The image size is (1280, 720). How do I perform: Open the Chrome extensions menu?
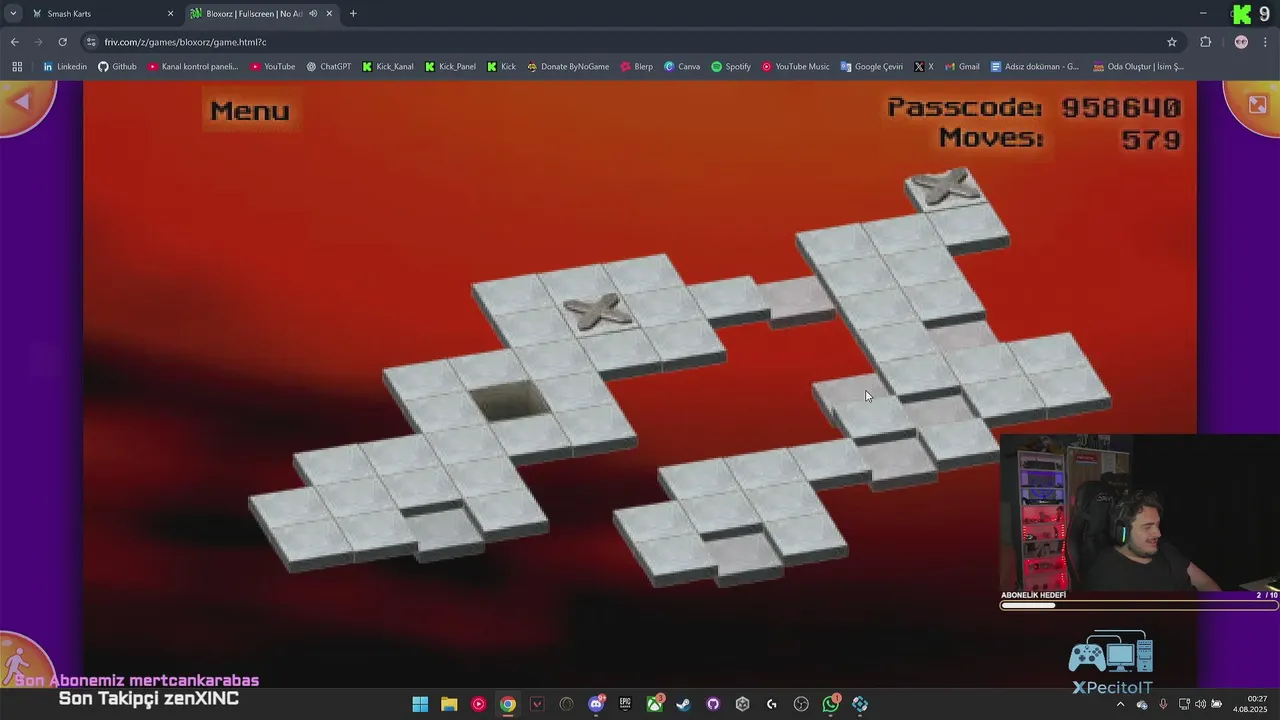point(1205,42)
